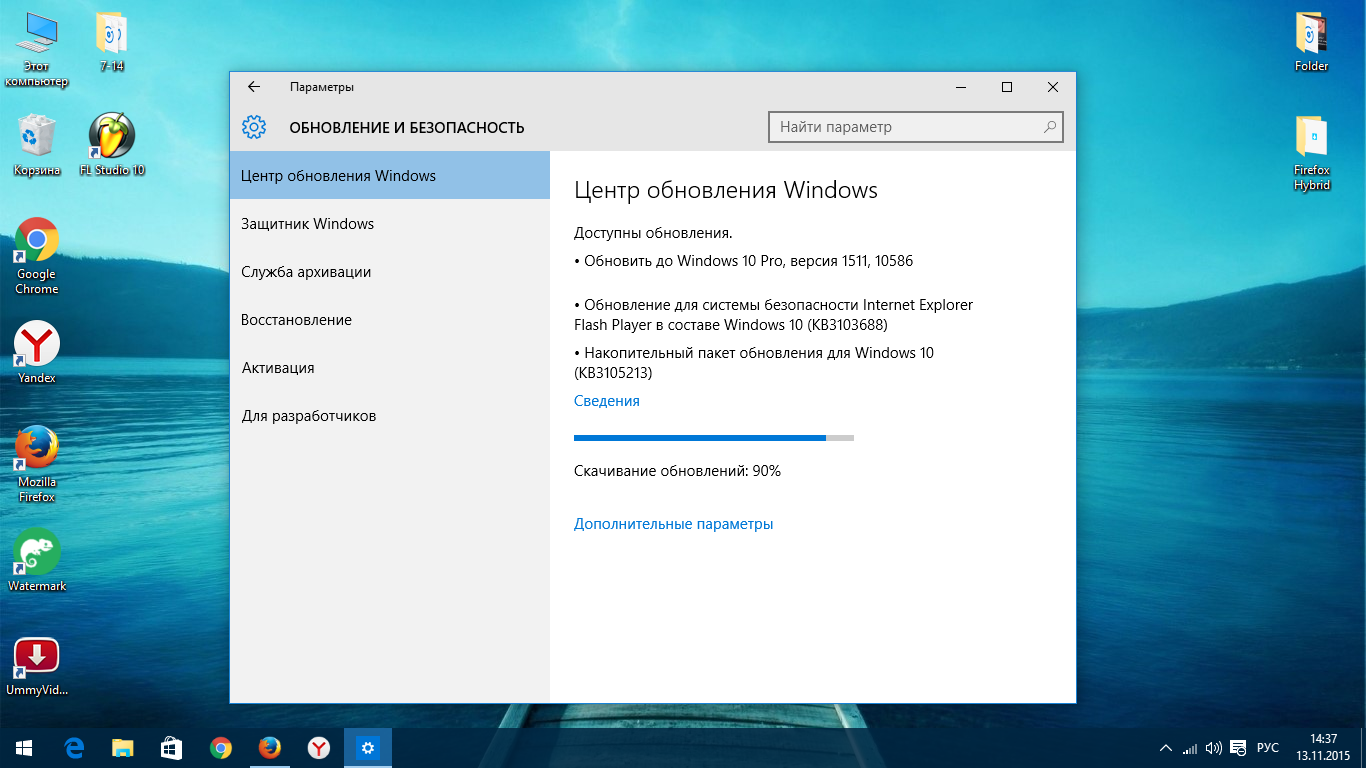The height and width of the screenshot is (768, 1366).
Task: Select Google Chrome desktop shortcut
Action: 37,256
